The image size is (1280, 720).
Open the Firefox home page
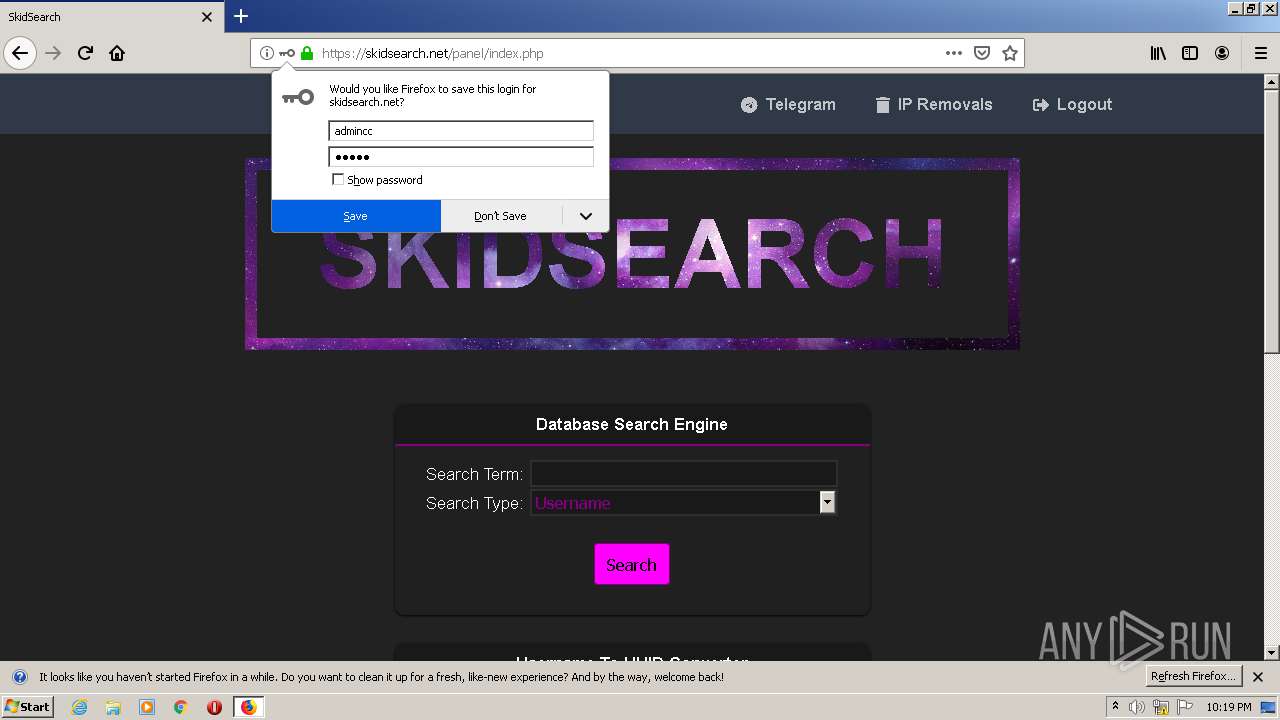pos(117,53)
